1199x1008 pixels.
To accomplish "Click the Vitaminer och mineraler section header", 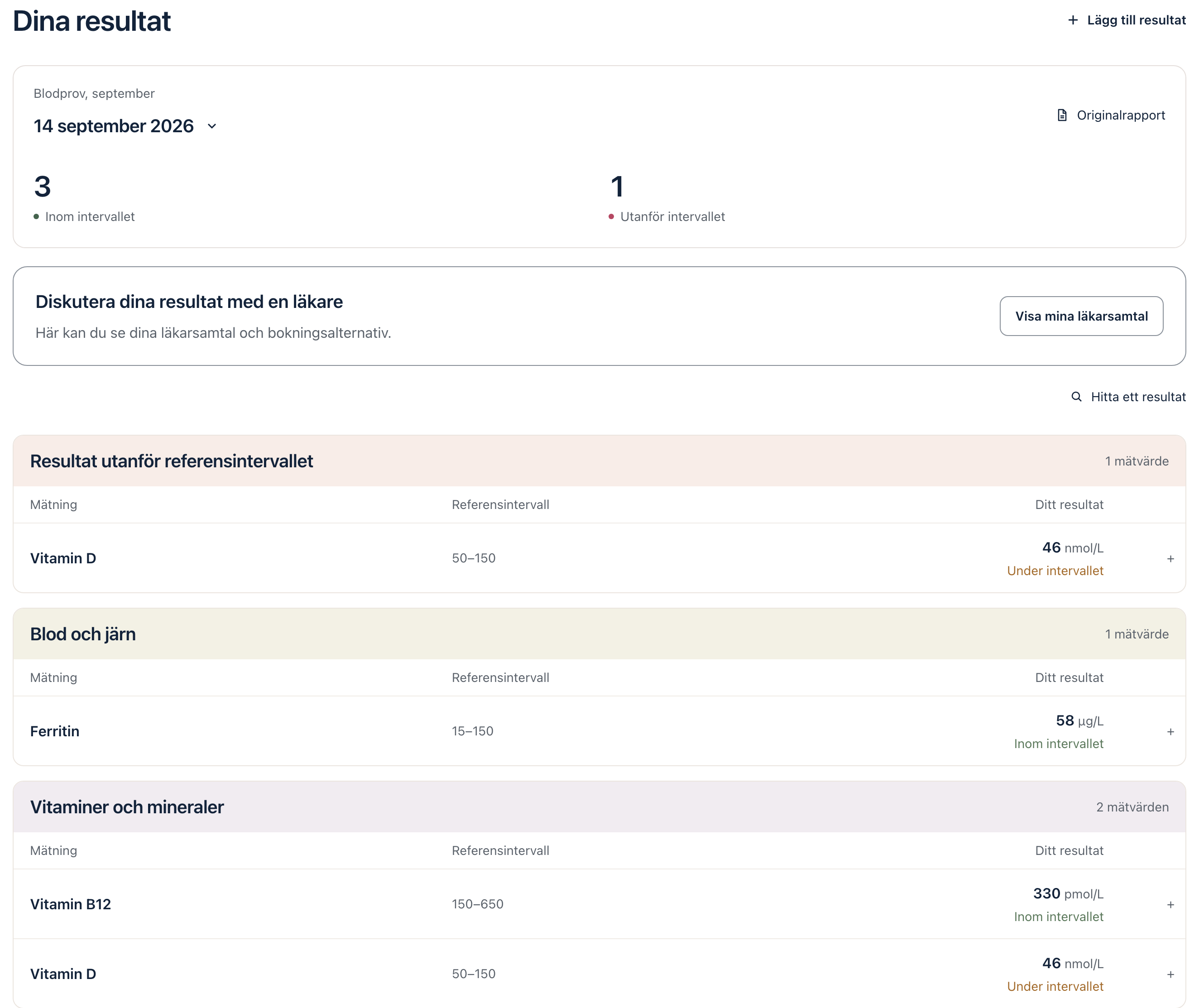I will tap(599, 807).
